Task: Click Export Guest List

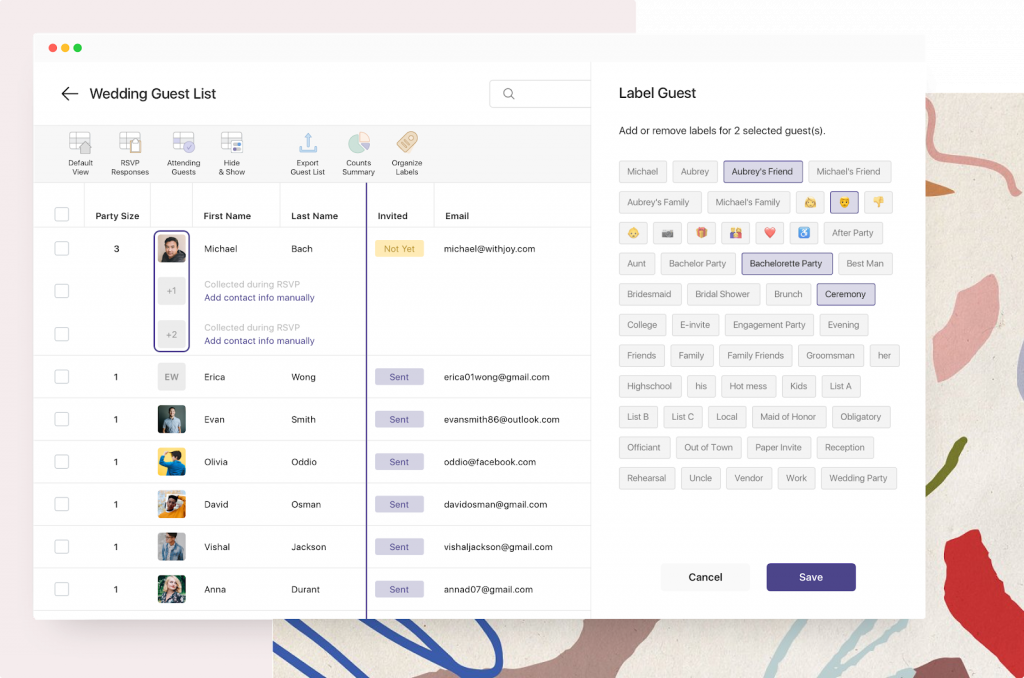Action: pos(308,153)
